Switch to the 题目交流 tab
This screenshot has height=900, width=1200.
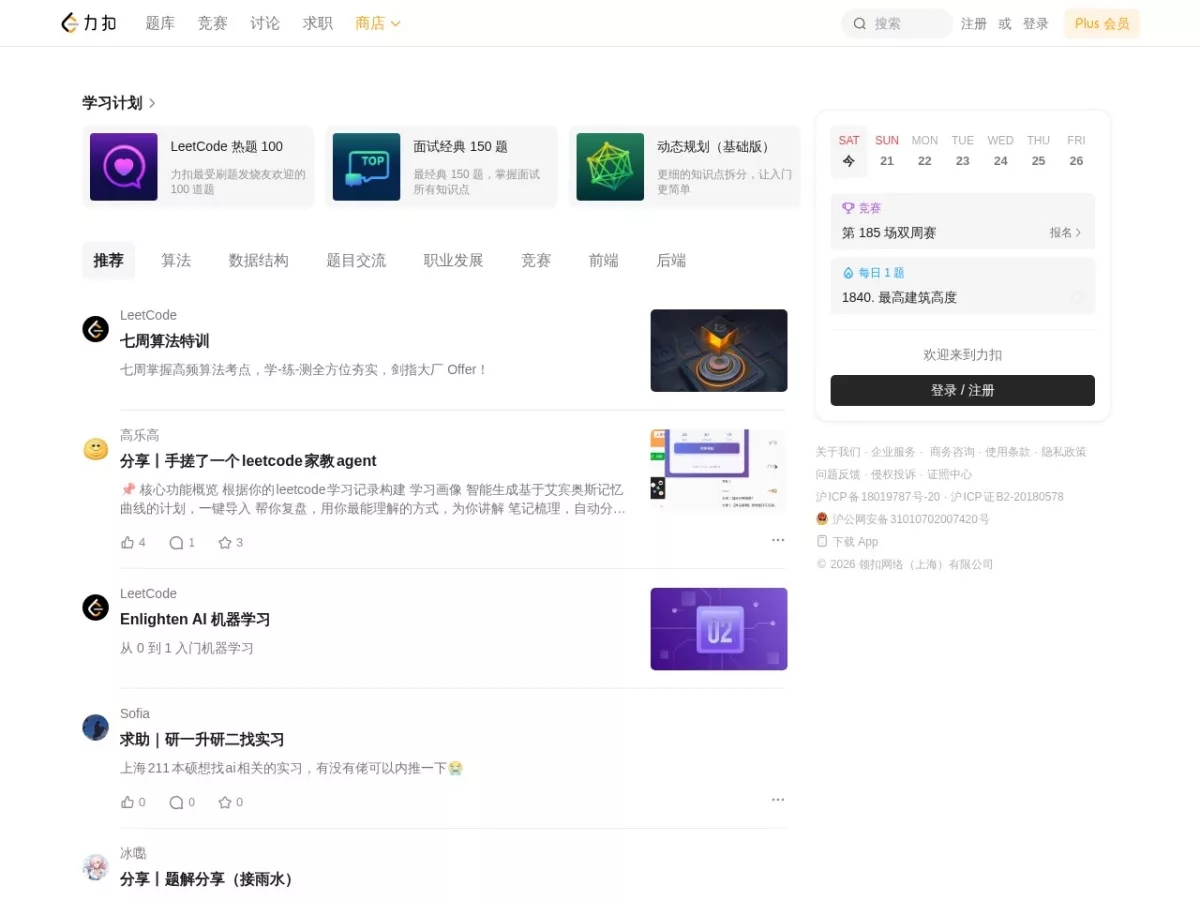(x=356, y=260)
